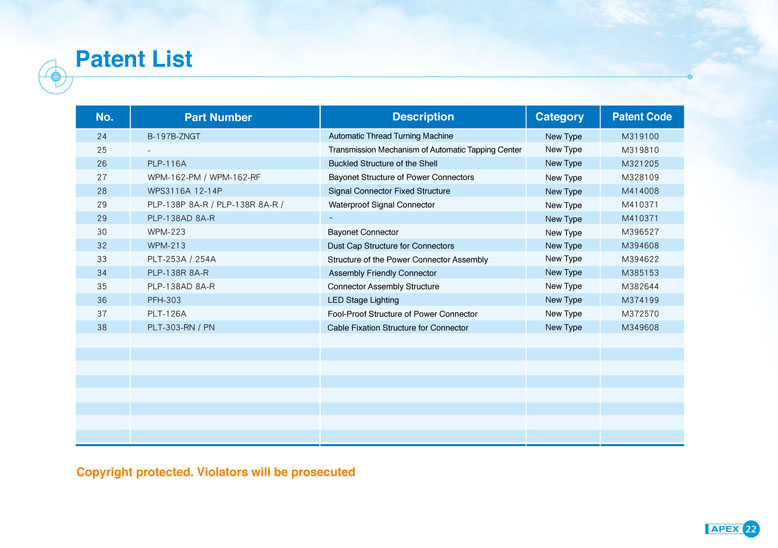Click part number WPM-223
The width and height of the screenshot is (778, 548).
166,232
